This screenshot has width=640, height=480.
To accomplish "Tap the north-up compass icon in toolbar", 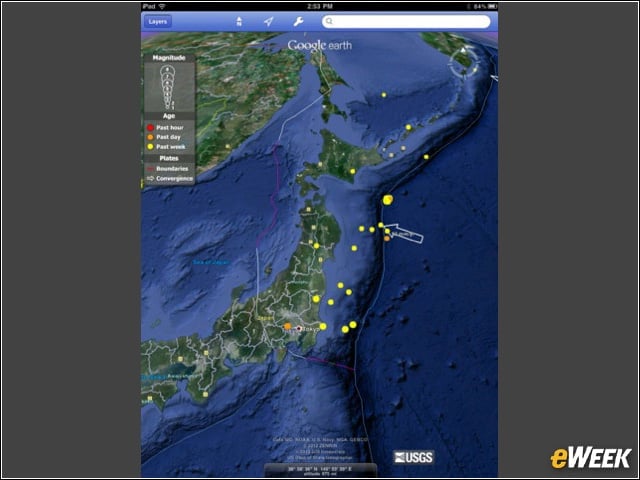I will (x=239, y=22).
